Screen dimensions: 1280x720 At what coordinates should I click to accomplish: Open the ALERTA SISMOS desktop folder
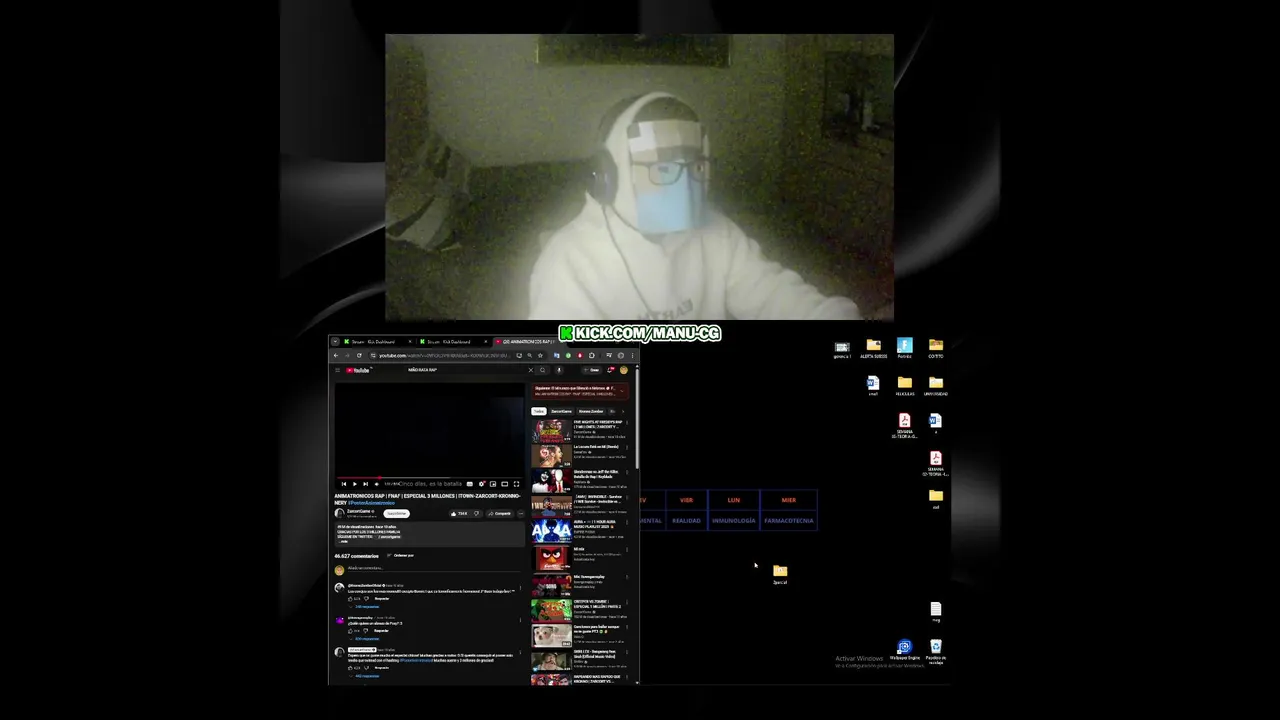873,347
